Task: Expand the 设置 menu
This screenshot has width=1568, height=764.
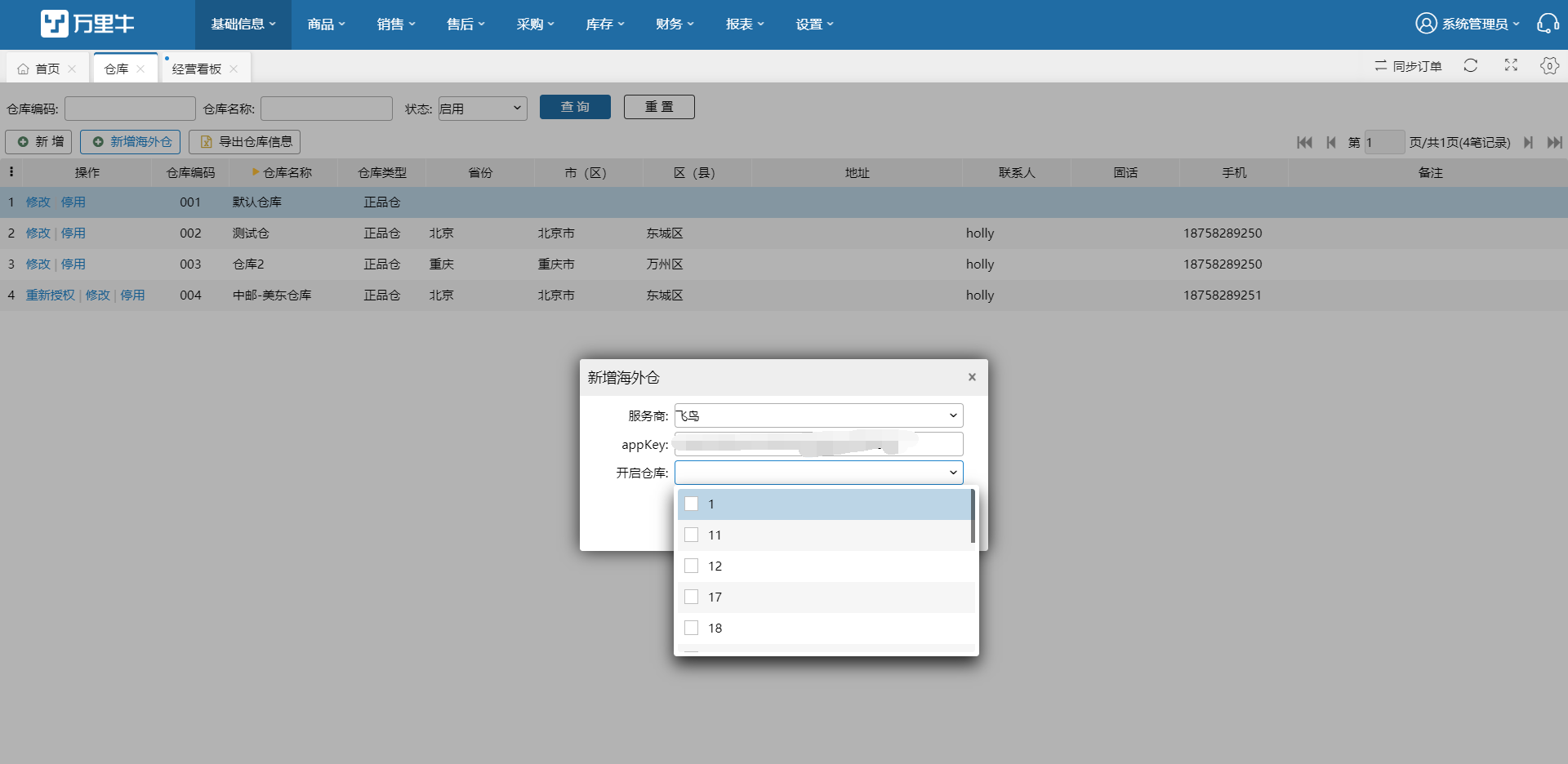Action: coord(815,24)
